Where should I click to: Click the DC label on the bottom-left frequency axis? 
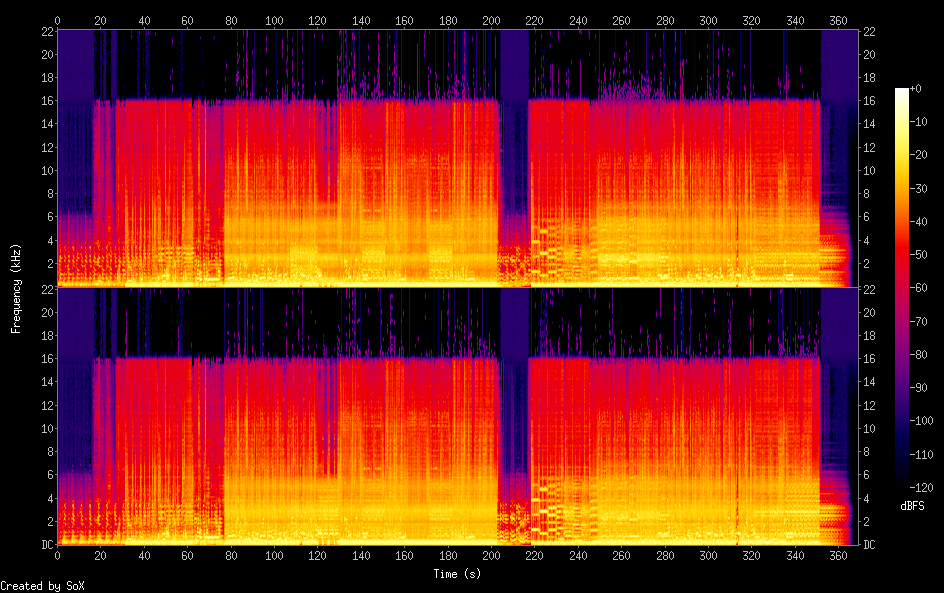[x=45, y=545]
